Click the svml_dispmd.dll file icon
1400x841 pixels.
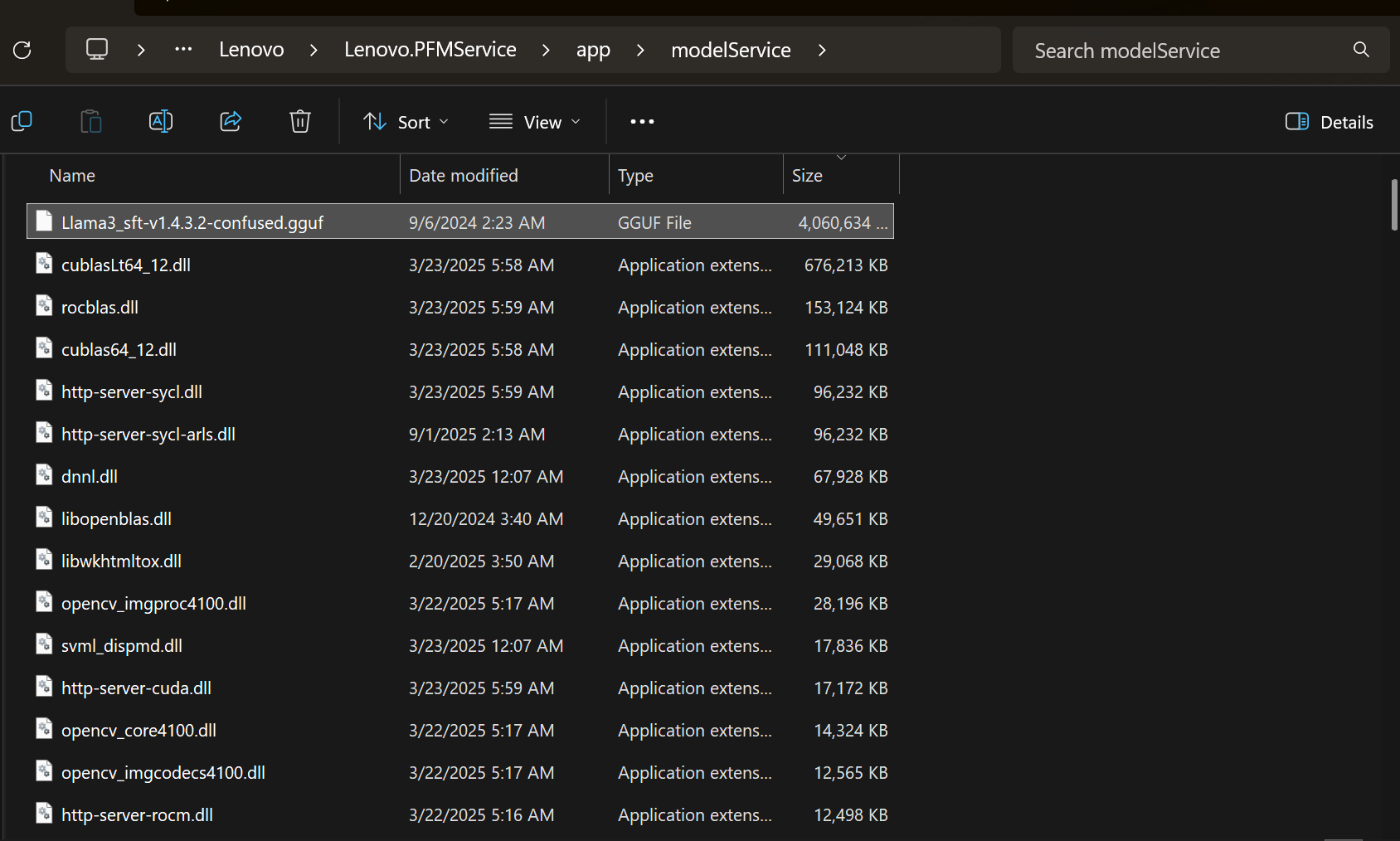click(x=44, y=644)
